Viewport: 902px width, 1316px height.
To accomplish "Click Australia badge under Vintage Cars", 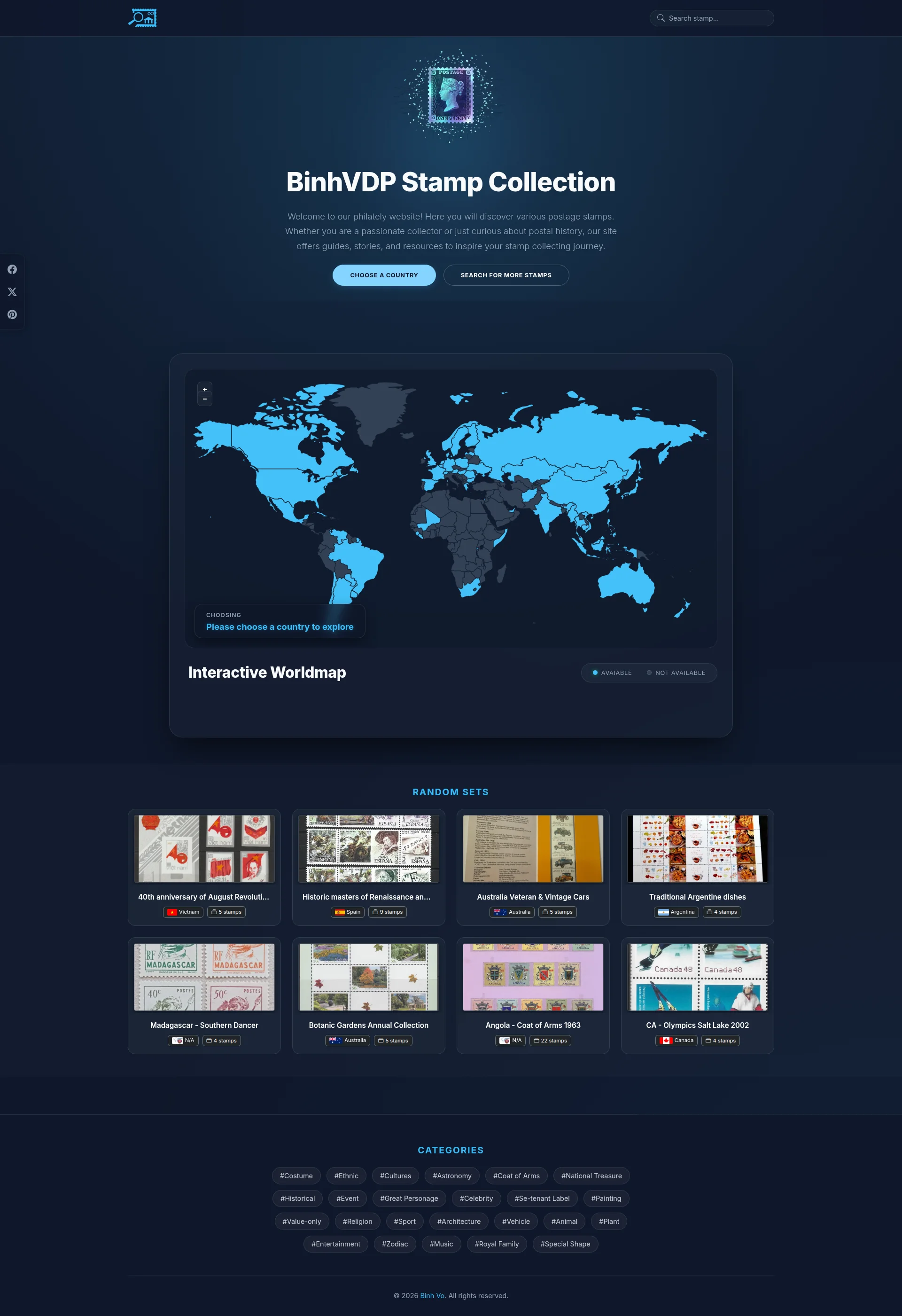I will point(512,912).
